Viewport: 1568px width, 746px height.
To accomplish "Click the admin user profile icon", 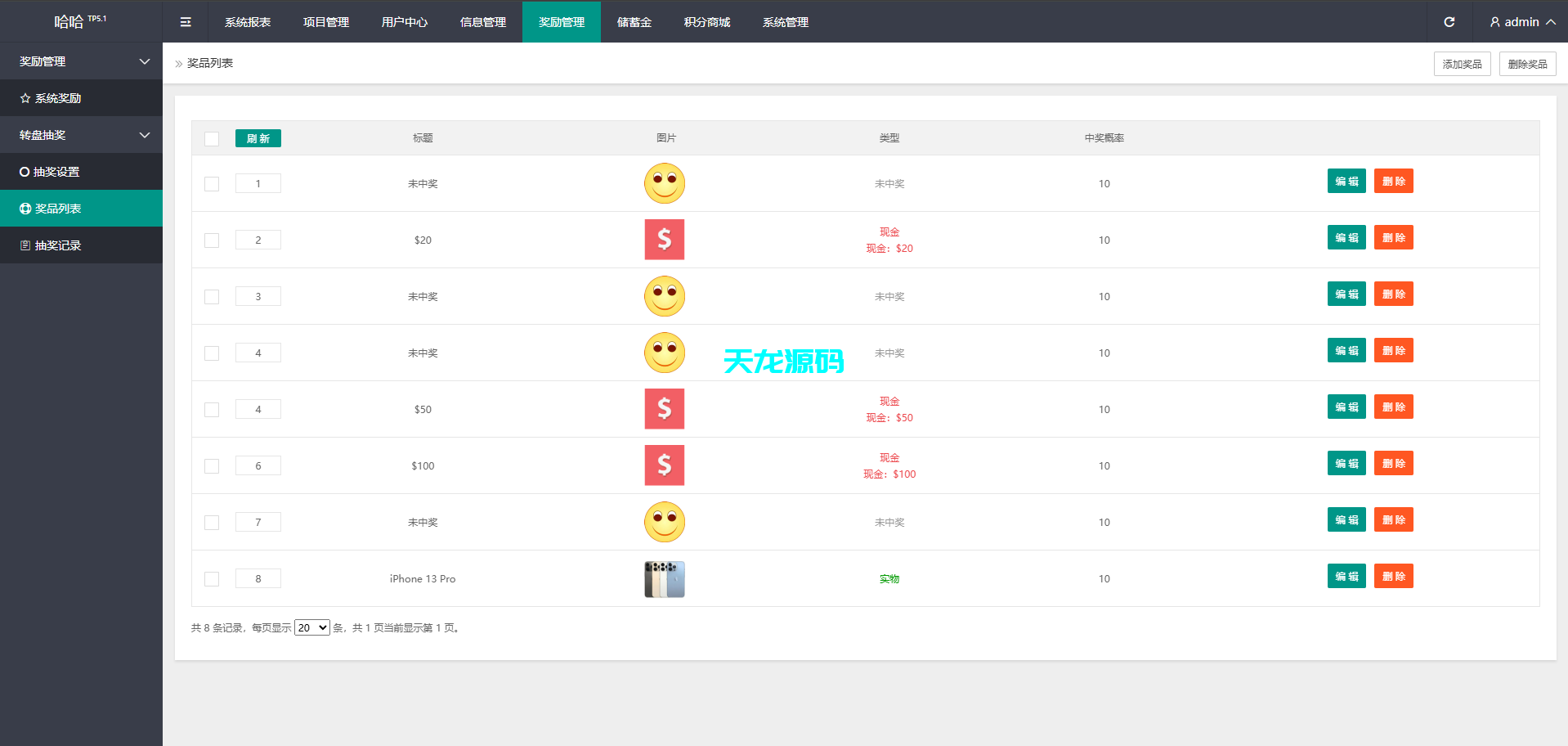I will tap(1494, 22).
